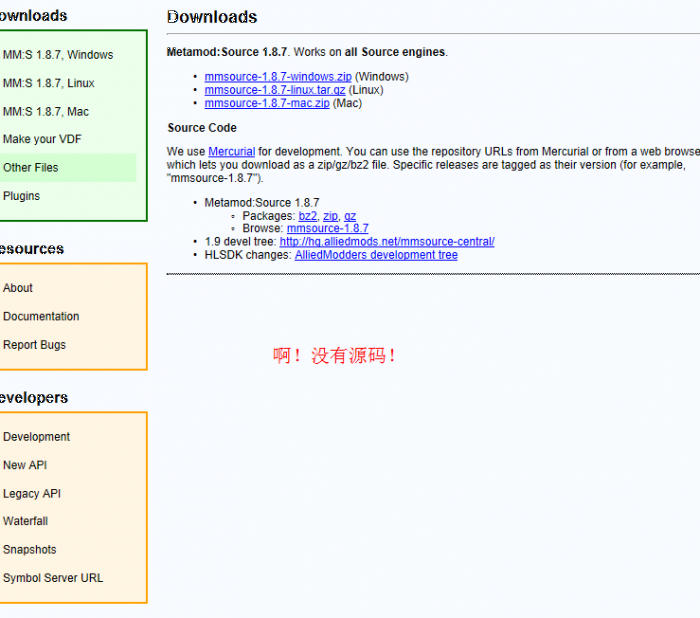Click the Developers sidebar section heading

tap(33, 397)
